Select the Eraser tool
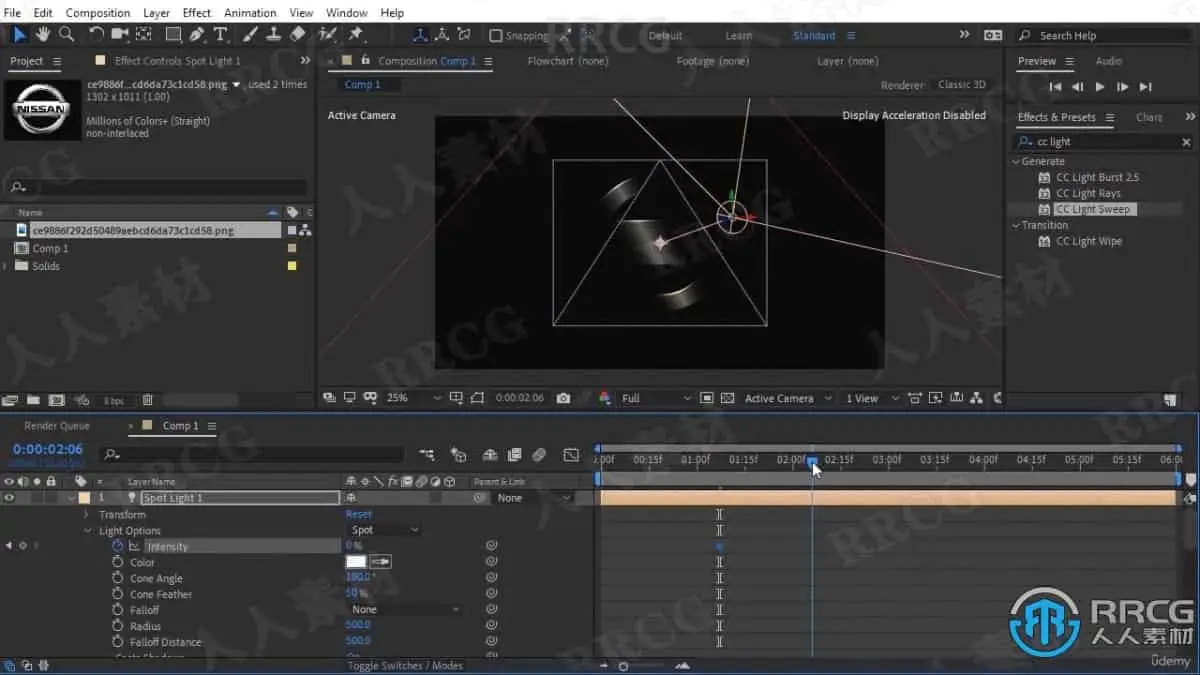This screenshot has width=1200, height=675. tap(297, 34)
